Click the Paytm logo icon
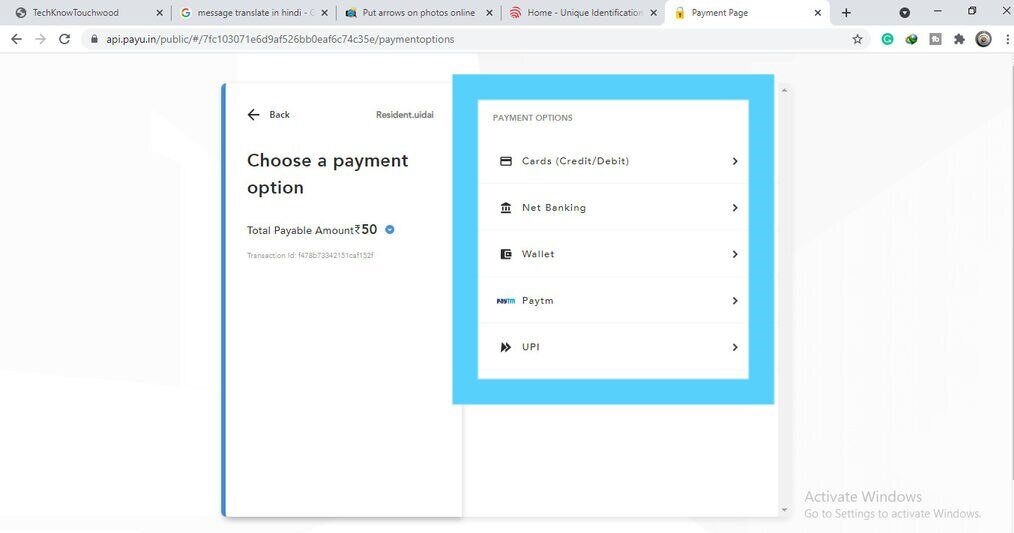The width and height of the screenshot is (1014, 533). pyautogui.click(x=506, y=301)
